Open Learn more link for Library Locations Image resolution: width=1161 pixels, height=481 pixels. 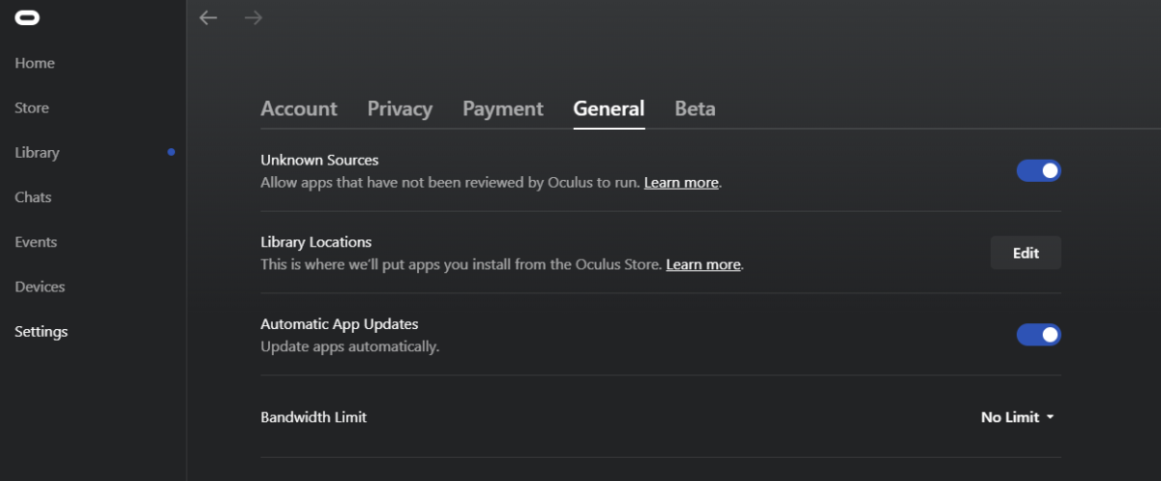703,264
